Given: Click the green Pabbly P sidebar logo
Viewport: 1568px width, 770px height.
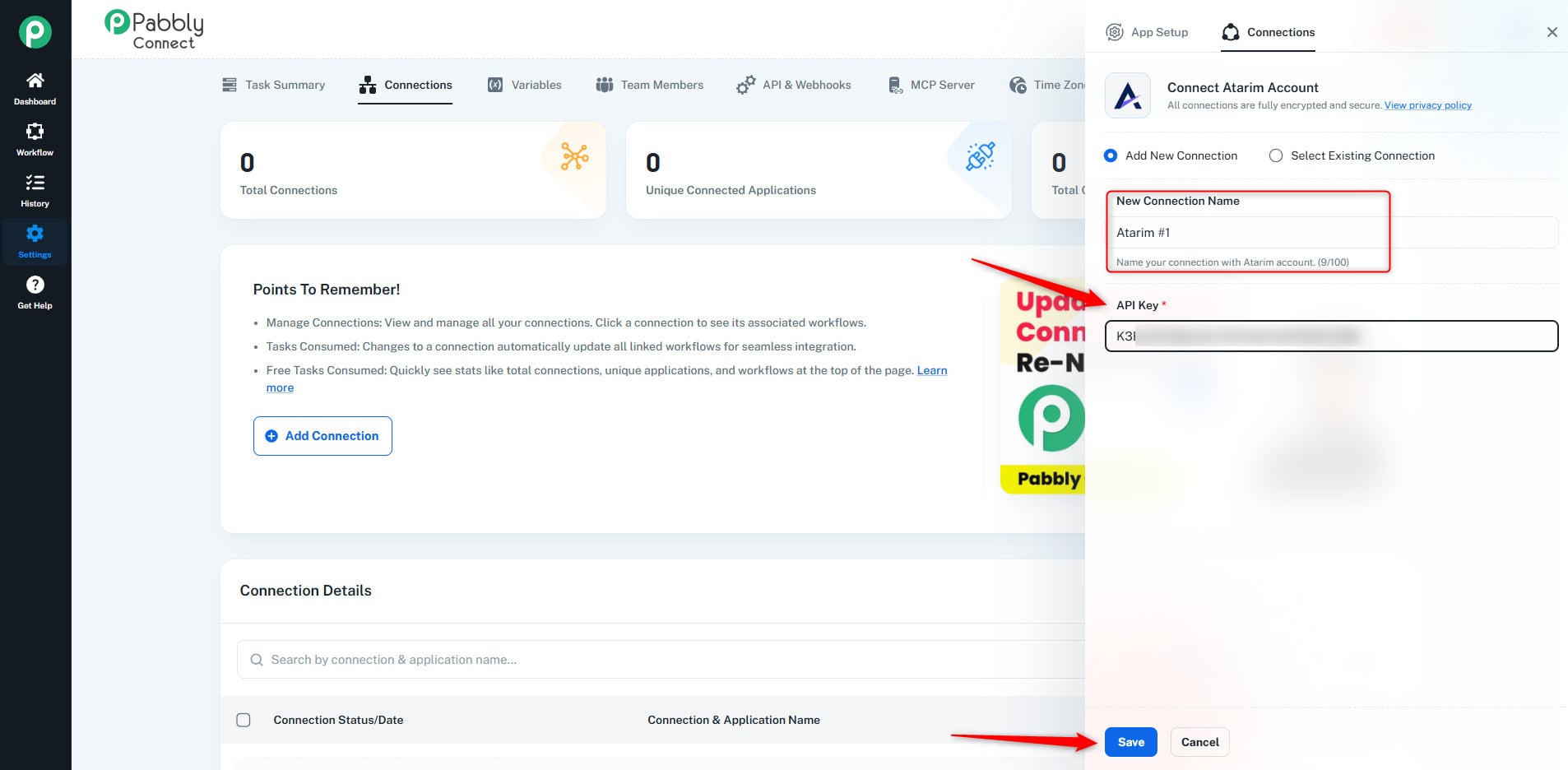Looking at the screenshot, I should tap(35, 32).
